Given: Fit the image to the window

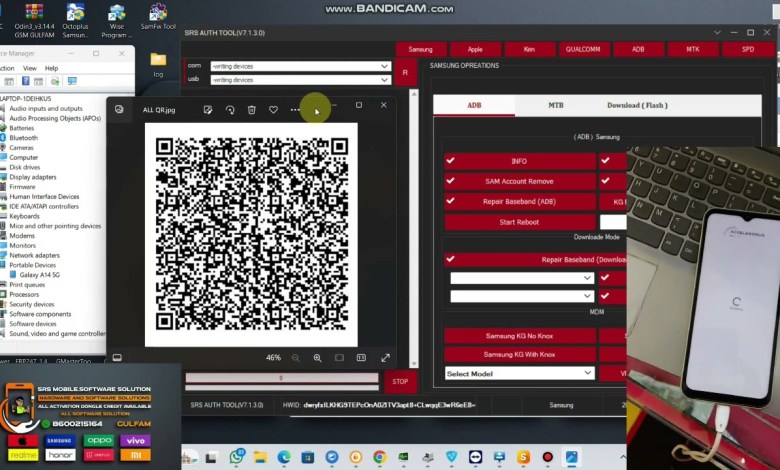Looking at the screenshot, I should [x=339, y=358].
